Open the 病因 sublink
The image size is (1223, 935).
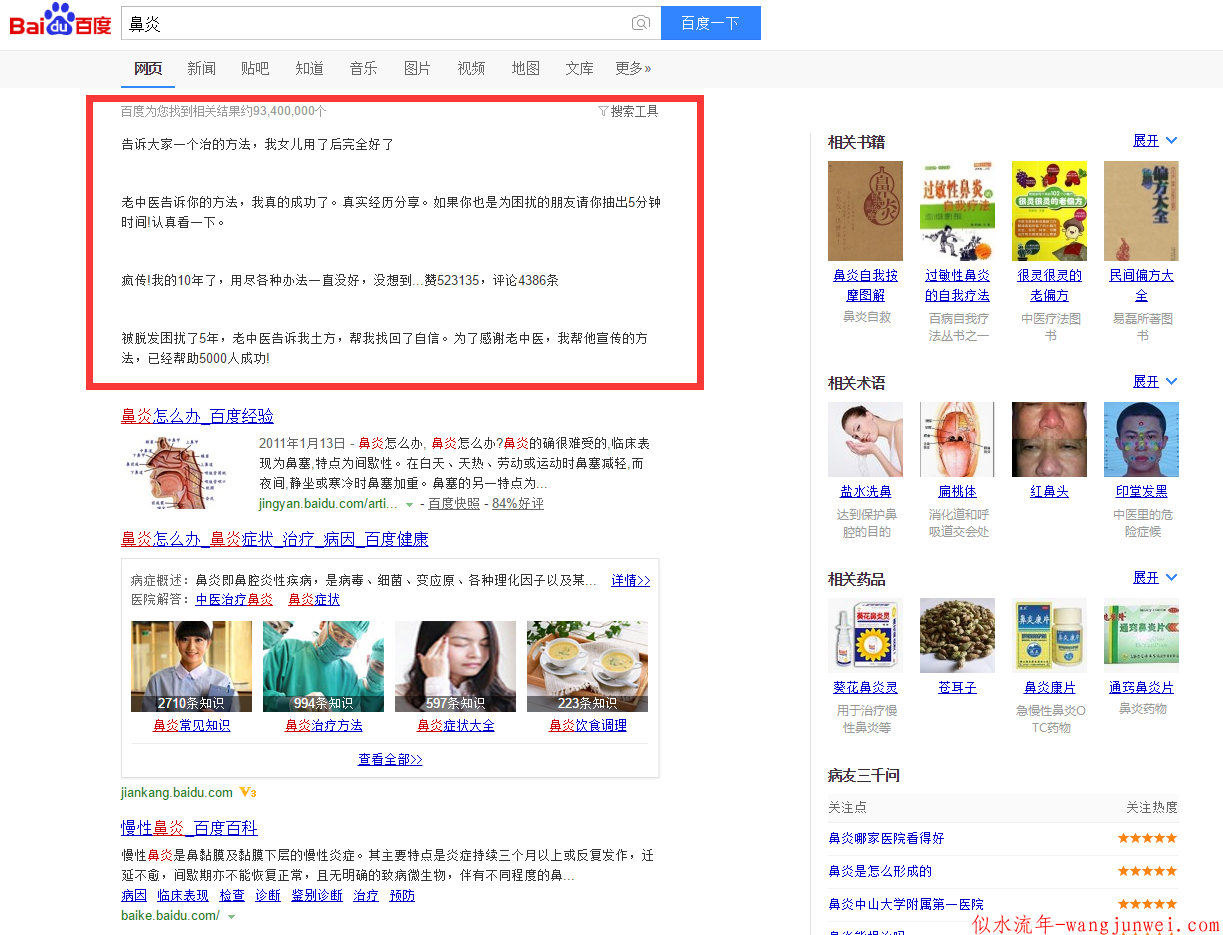point(134,896)
